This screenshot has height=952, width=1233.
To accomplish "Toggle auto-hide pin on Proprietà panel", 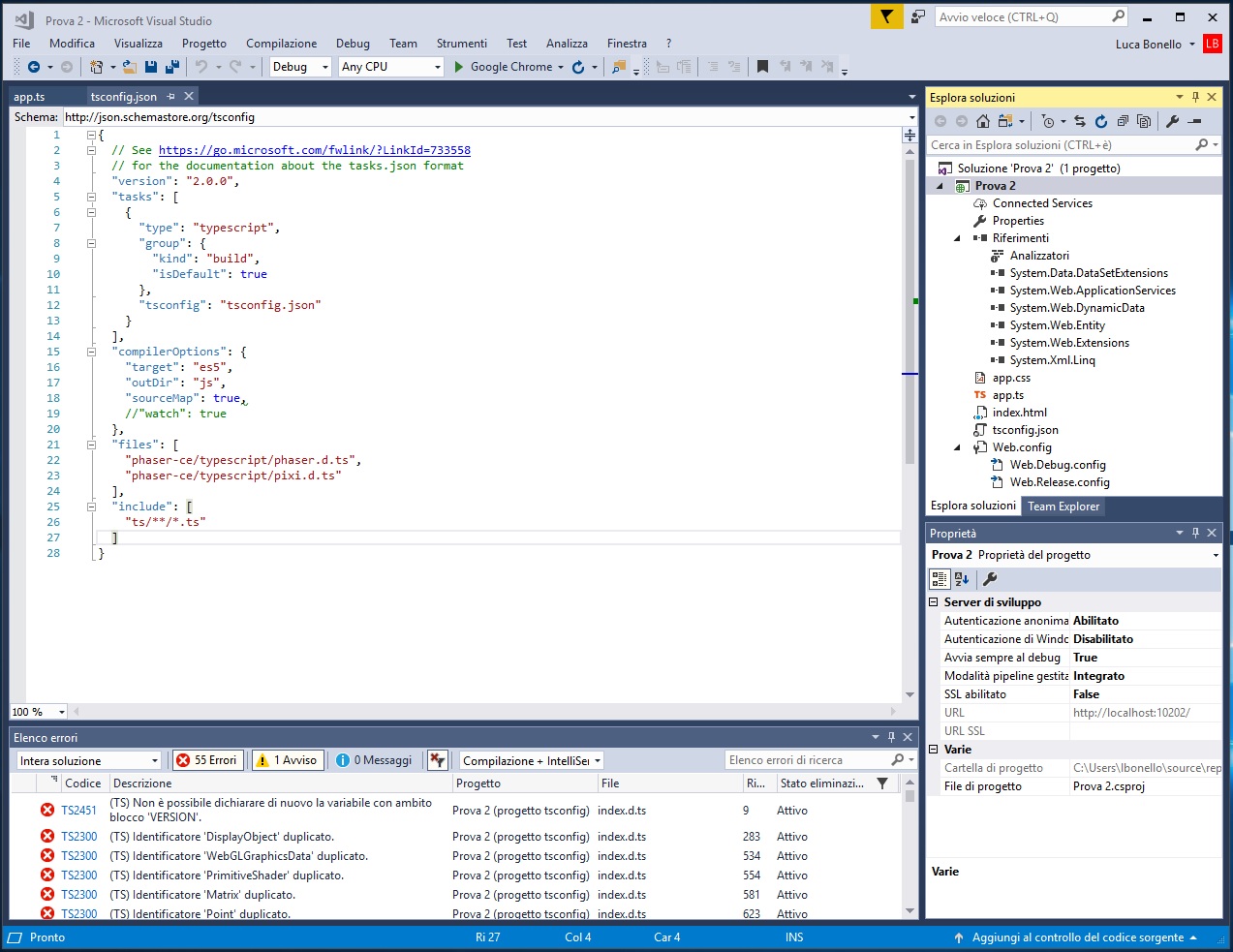I will [1195, 533].
